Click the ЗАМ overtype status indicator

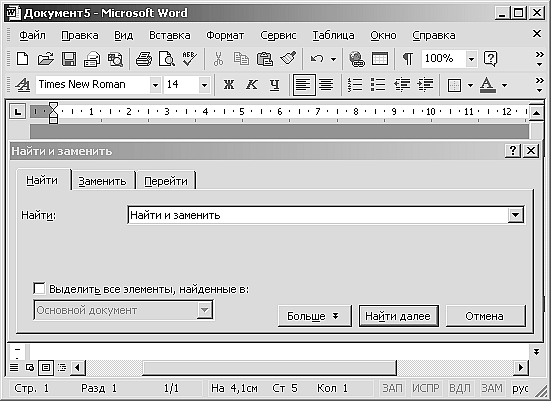492,388
